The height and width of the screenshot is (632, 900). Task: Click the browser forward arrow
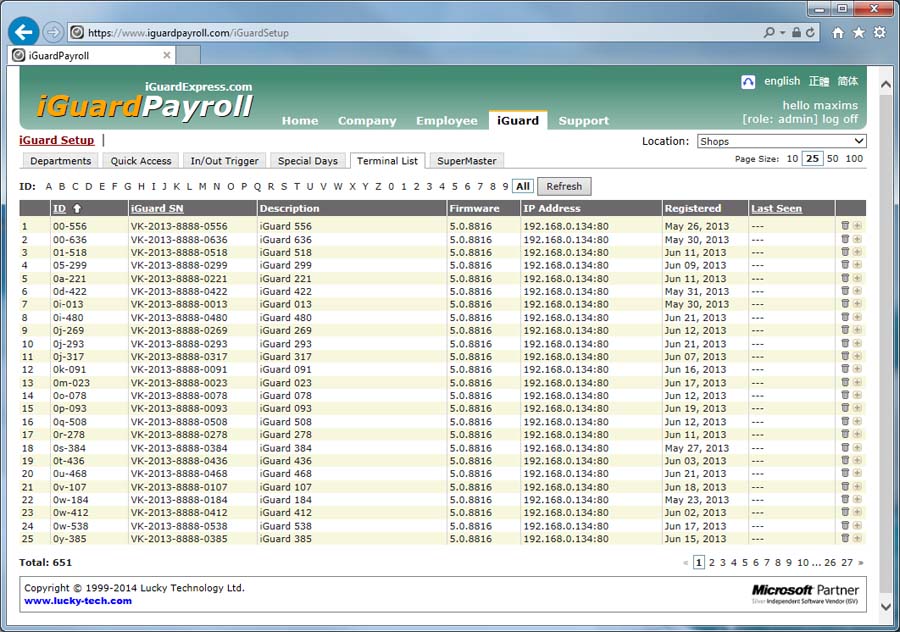53,32
